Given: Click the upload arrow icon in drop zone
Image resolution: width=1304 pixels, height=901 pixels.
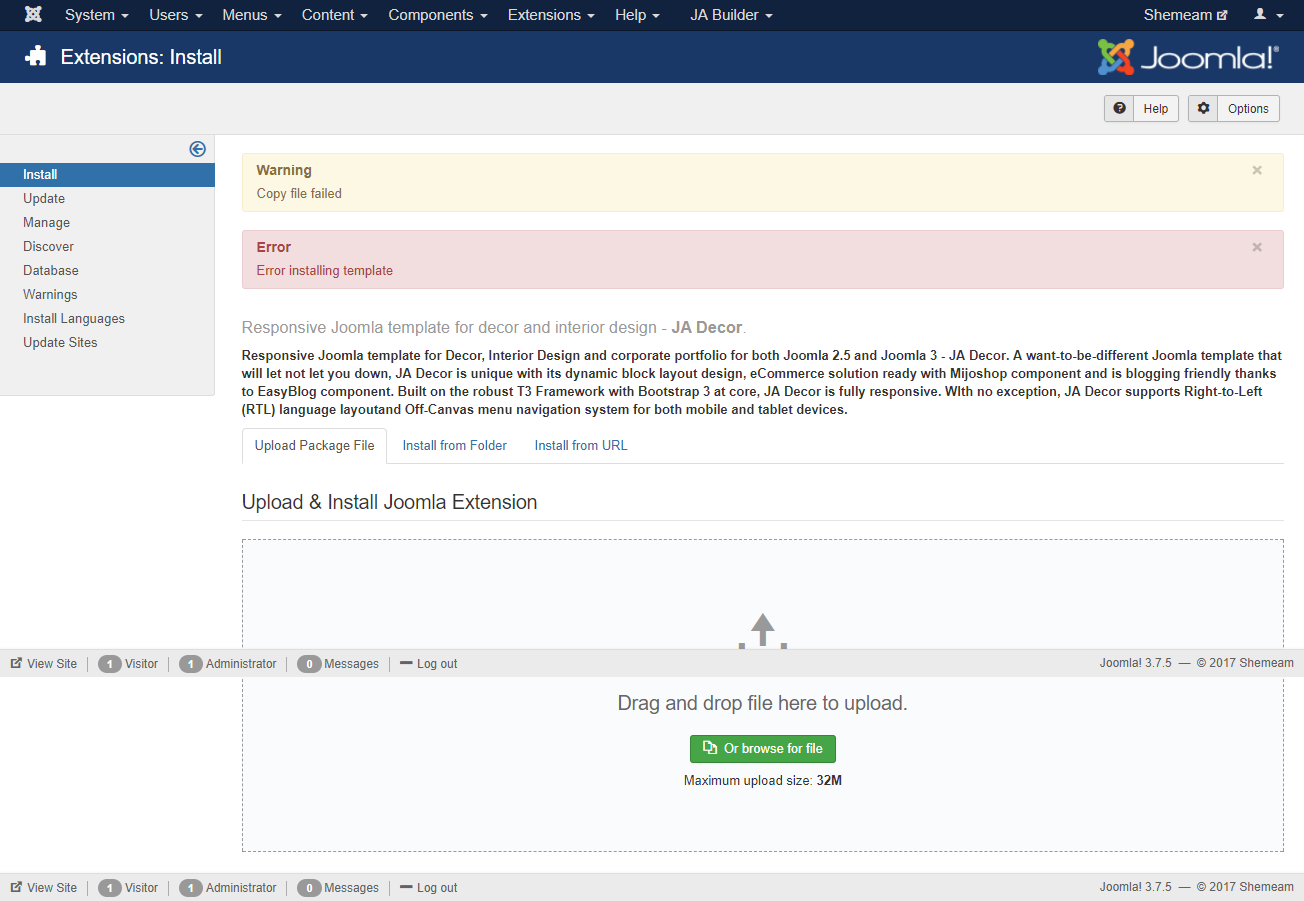Looking at the screenshot, I should tap(763, 631).
